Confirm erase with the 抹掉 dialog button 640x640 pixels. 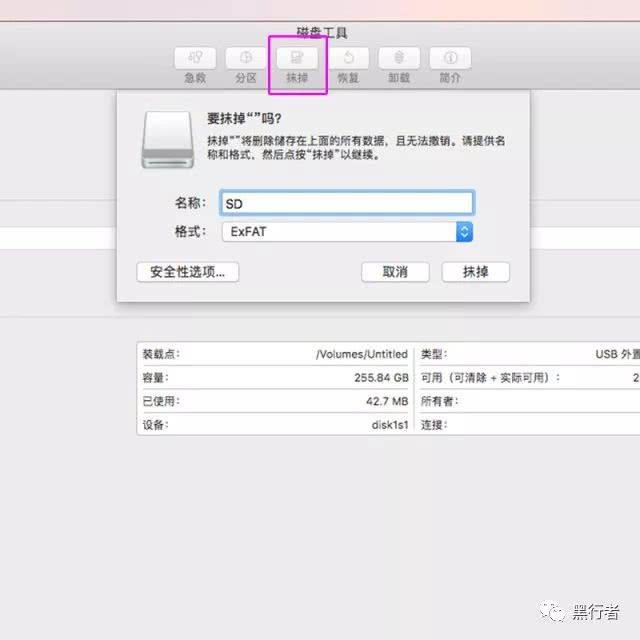click(476, 272)
